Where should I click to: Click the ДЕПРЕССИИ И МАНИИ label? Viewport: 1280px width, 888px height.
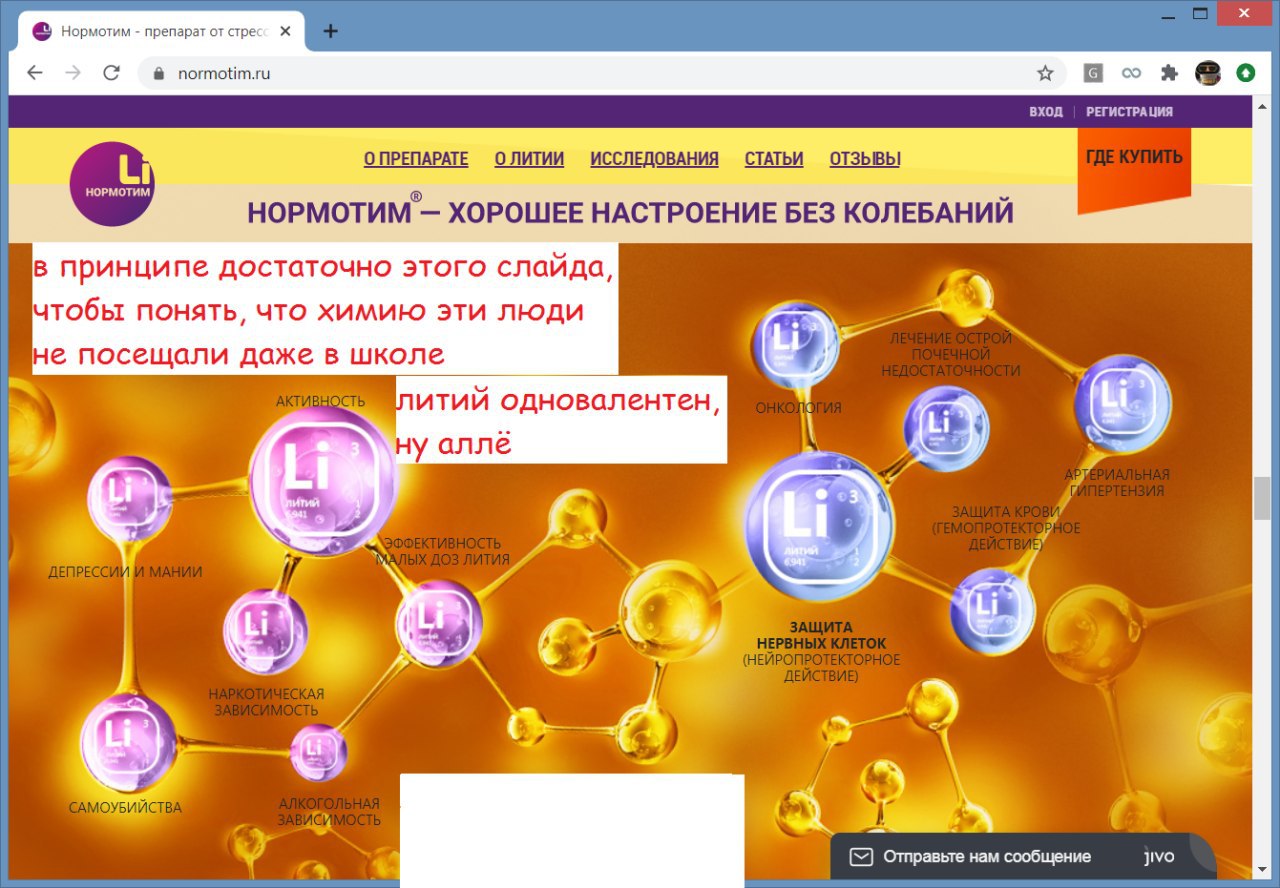pos(125,572)
